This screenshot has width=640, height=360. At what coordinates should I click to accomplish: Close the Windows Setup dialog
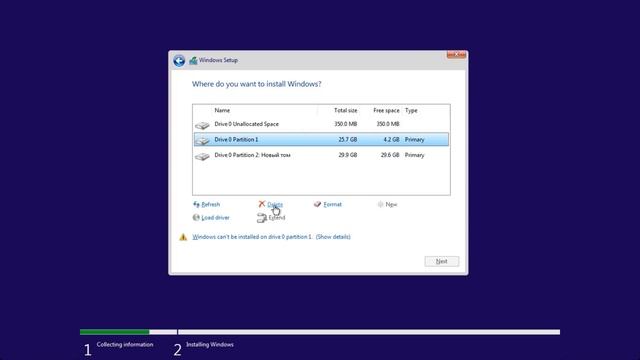456,54
